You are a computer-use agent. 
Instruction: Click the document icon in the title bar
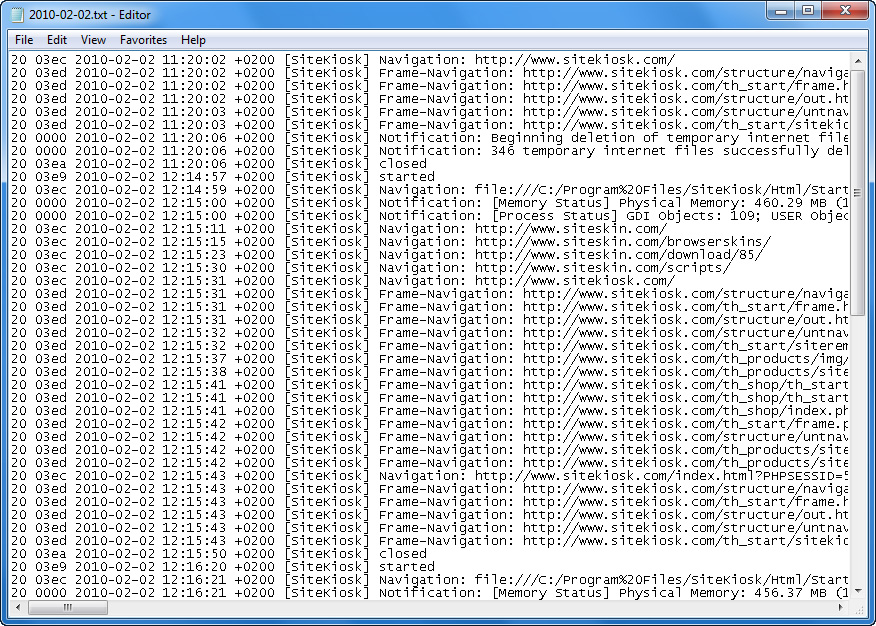(x=17, y=12)
